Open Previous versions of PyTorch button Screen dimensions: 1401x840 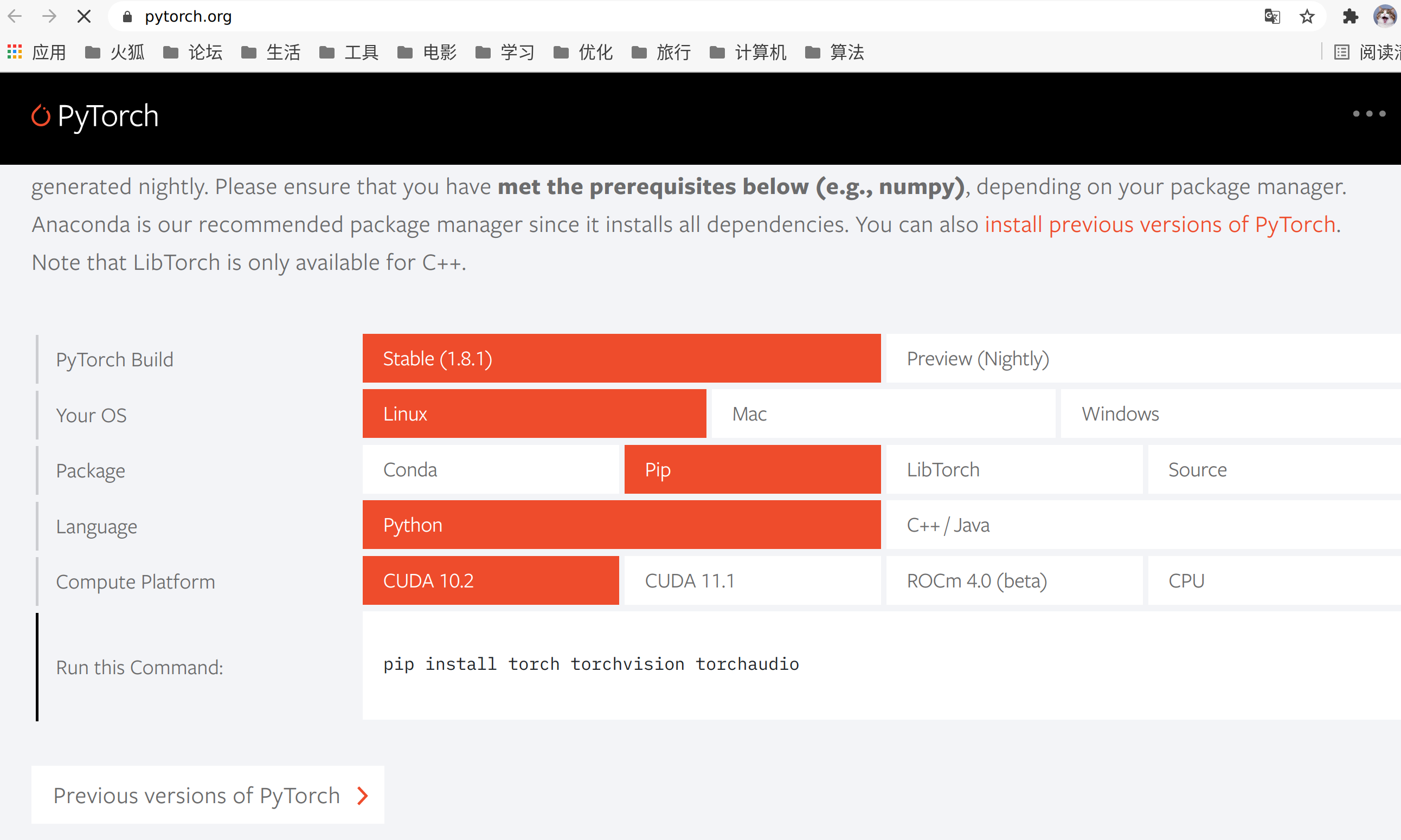(208, 795)
